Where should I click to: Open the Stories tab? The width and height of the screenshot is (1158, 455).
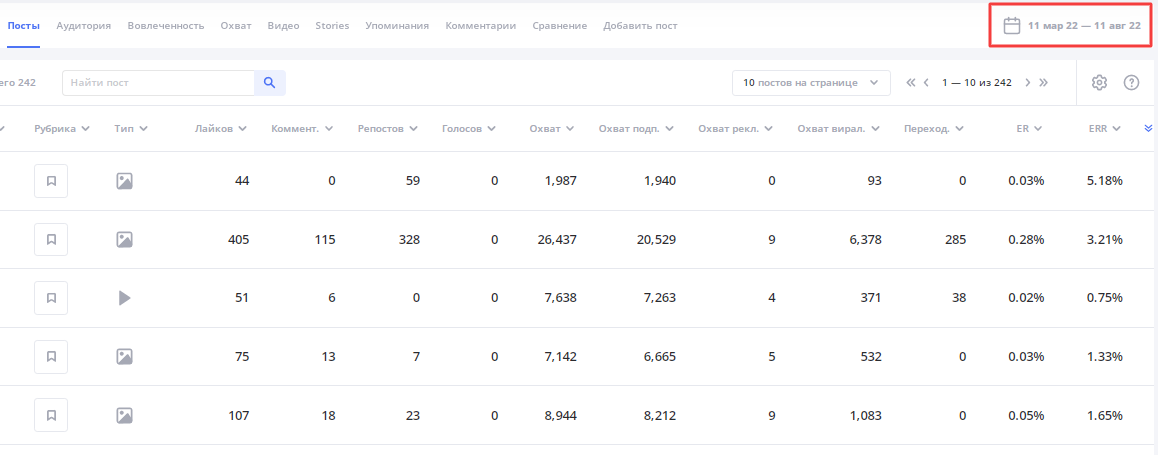(x=332, y=26)
